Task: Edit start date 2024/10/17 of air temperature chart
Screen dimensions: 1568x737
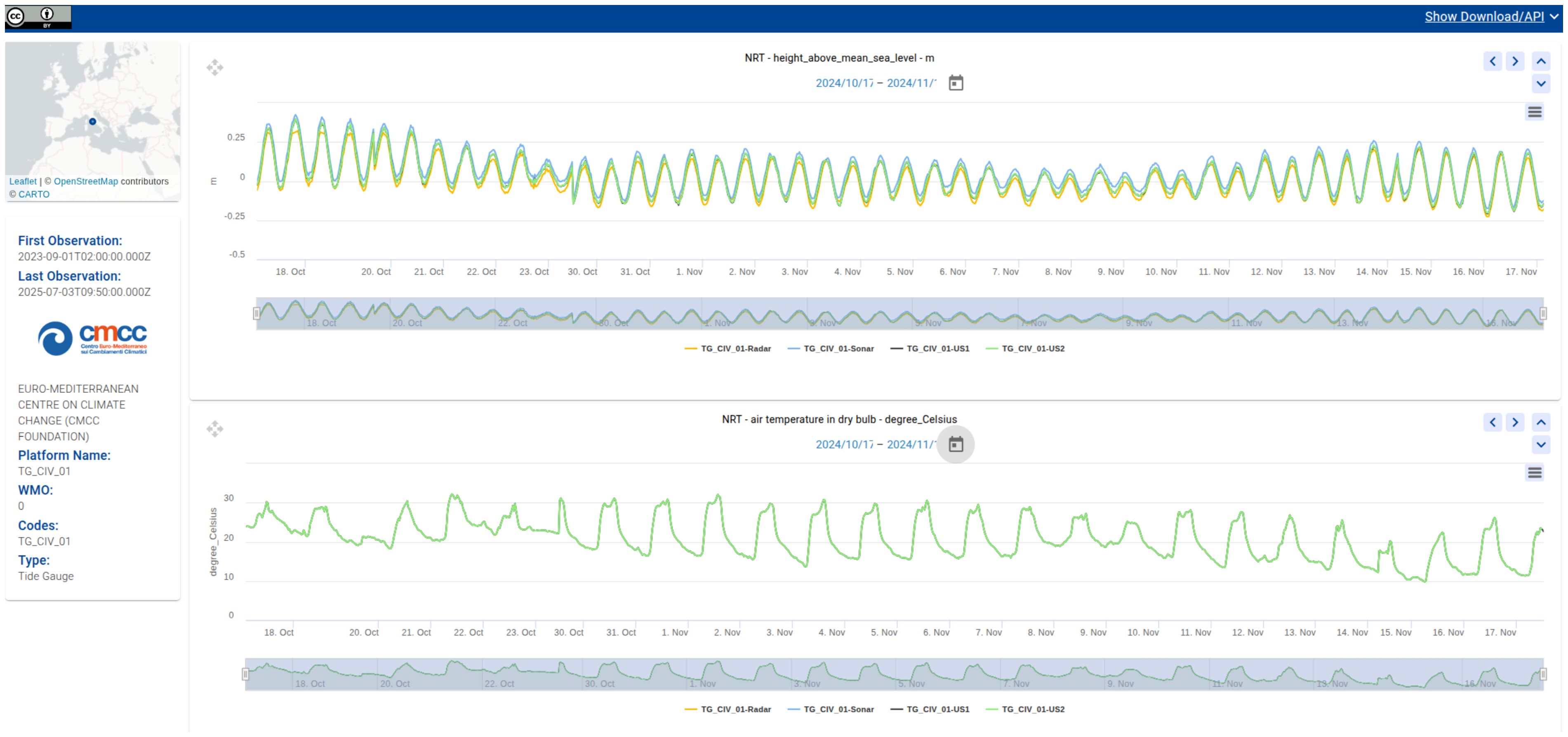Action: point(844,444)
